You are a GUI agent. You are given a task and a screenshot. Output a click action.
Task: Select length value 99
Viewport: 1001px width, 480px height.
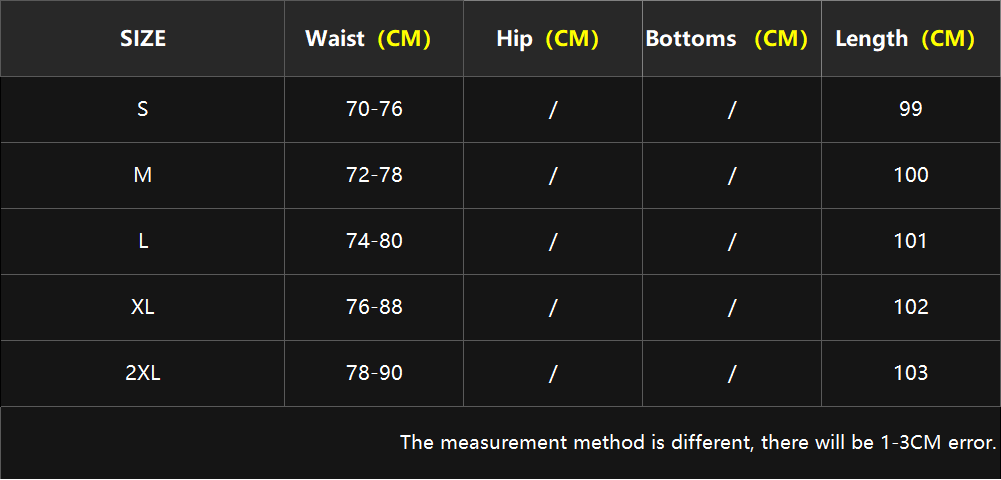click(911, 109)
